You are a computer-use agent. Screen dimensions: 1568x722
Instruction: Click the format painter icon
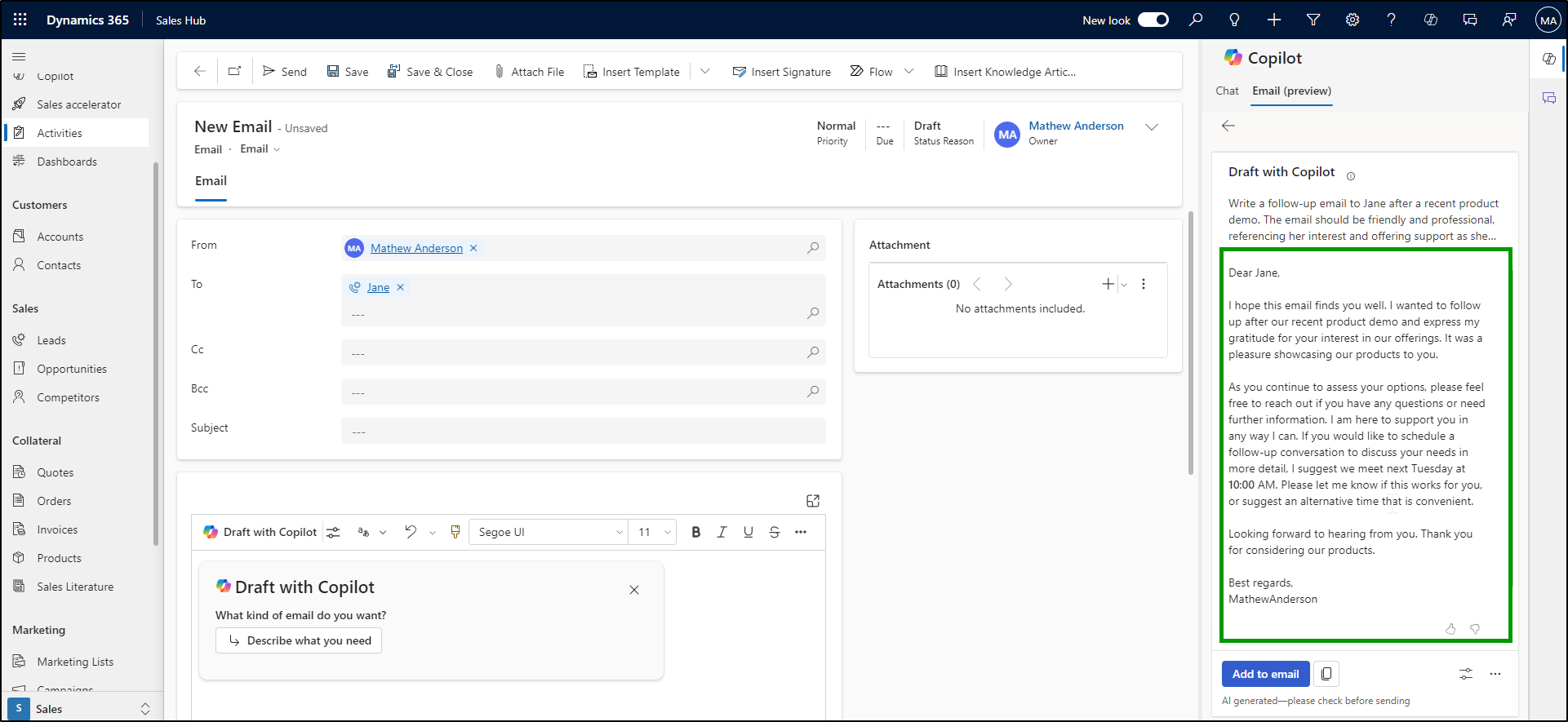point(455,532)
